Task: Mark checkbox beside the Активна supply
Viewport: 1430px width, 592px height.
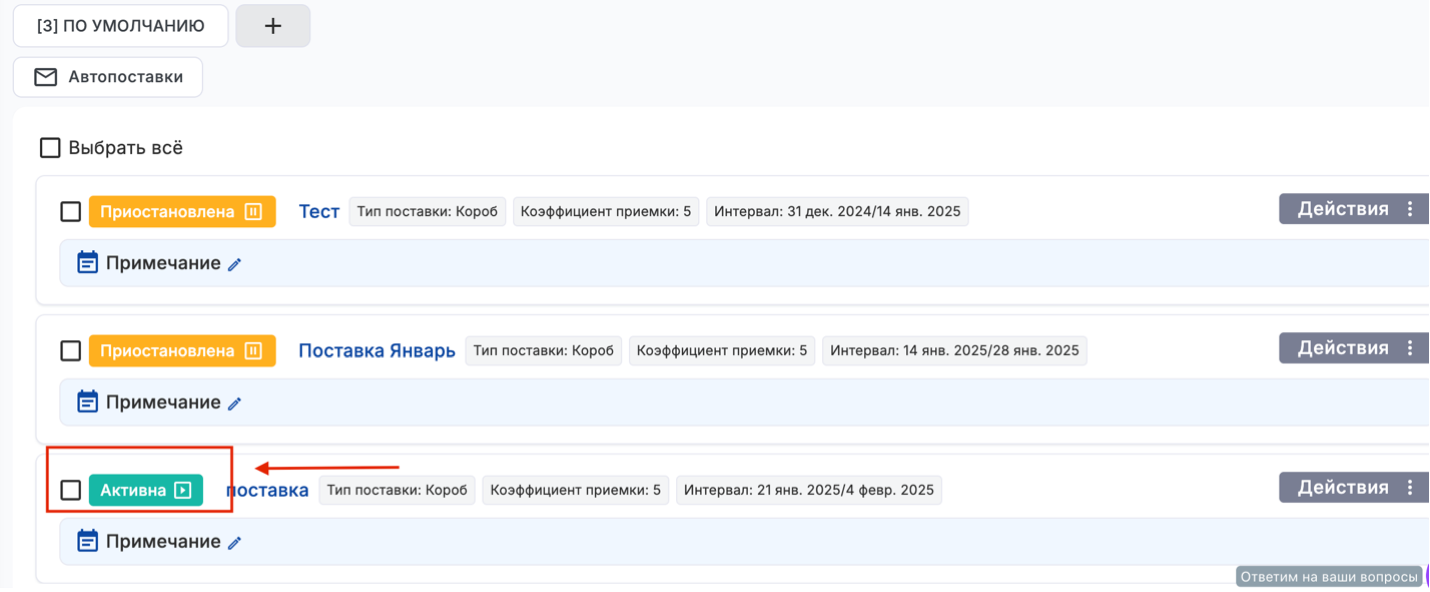Action: pyautogui.click(x=71, y=490)
